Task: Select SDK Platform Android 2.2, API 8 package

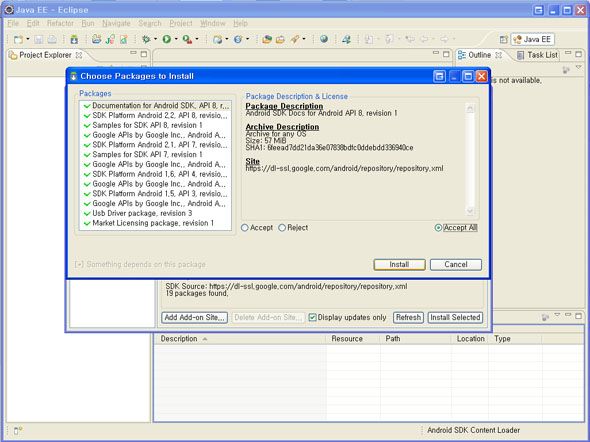Action: pos(155,115)
